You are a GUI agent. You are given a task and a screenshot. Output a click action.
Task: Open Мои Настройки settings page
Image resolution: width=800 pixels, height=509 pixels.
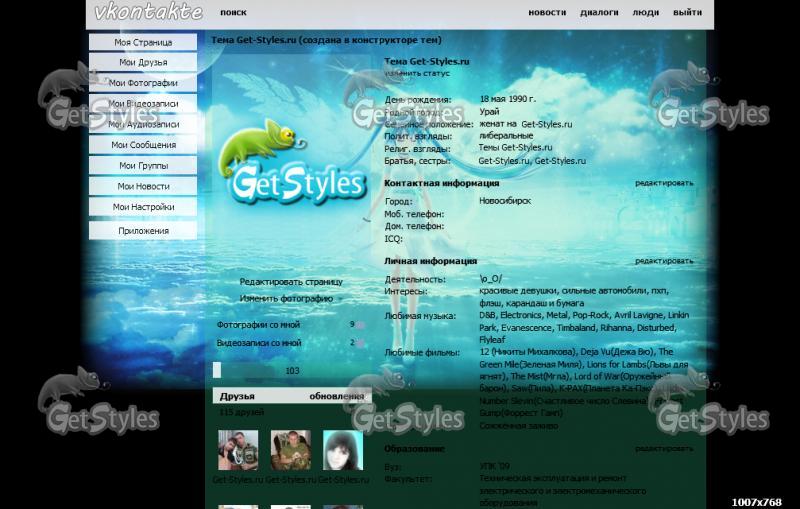tap(143, 207)
